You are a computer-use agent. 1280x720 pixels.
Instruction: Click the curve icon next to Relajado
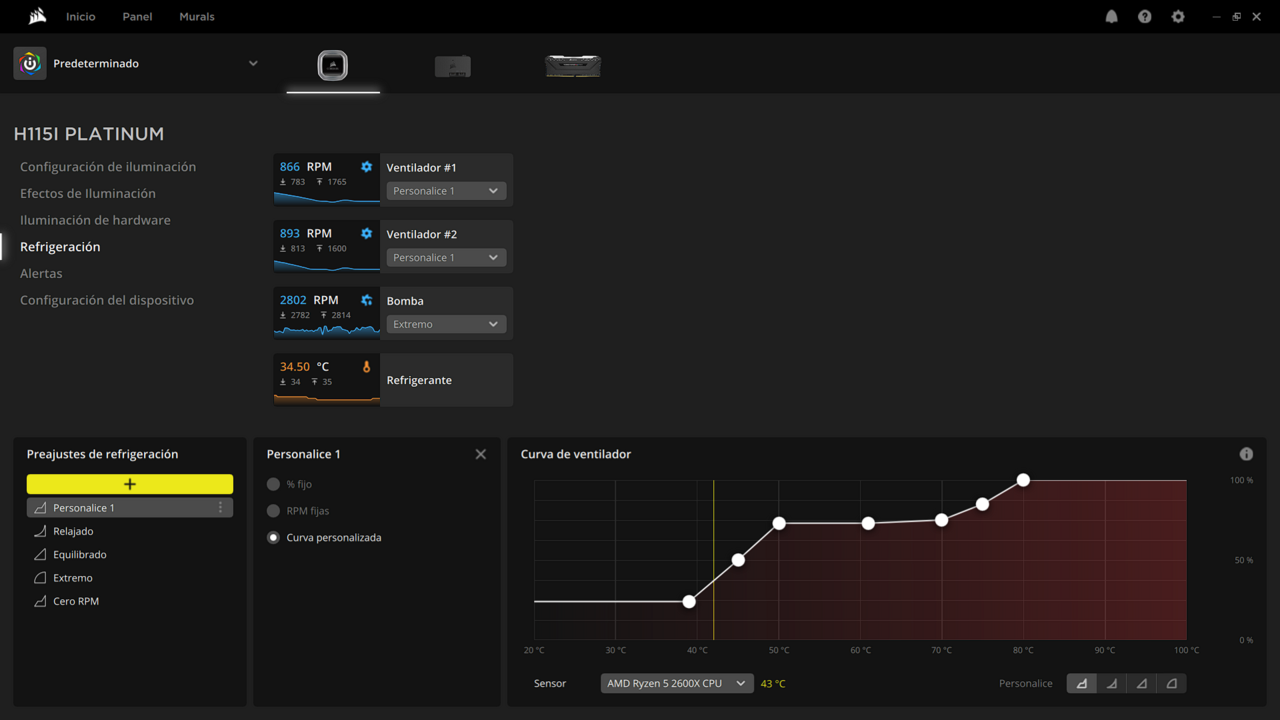[40, 531]
